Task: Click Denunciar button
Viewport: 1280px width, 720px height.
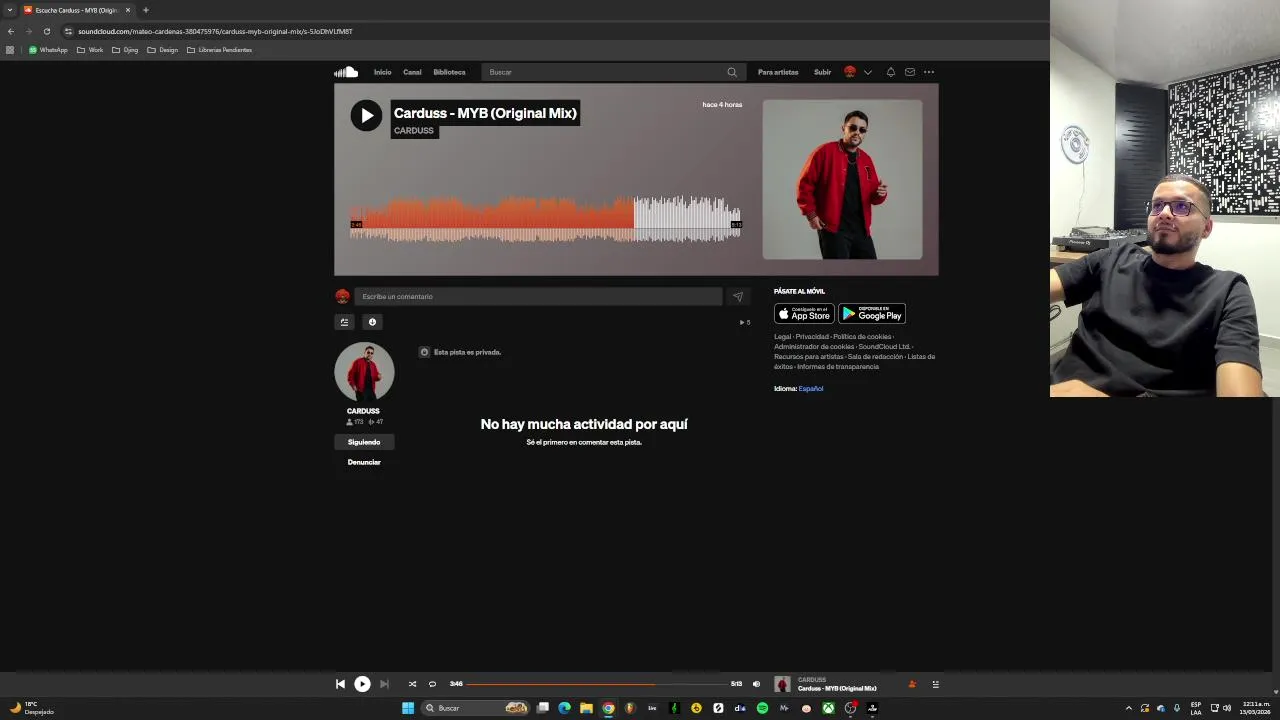Action: click(x=364, y=462)
